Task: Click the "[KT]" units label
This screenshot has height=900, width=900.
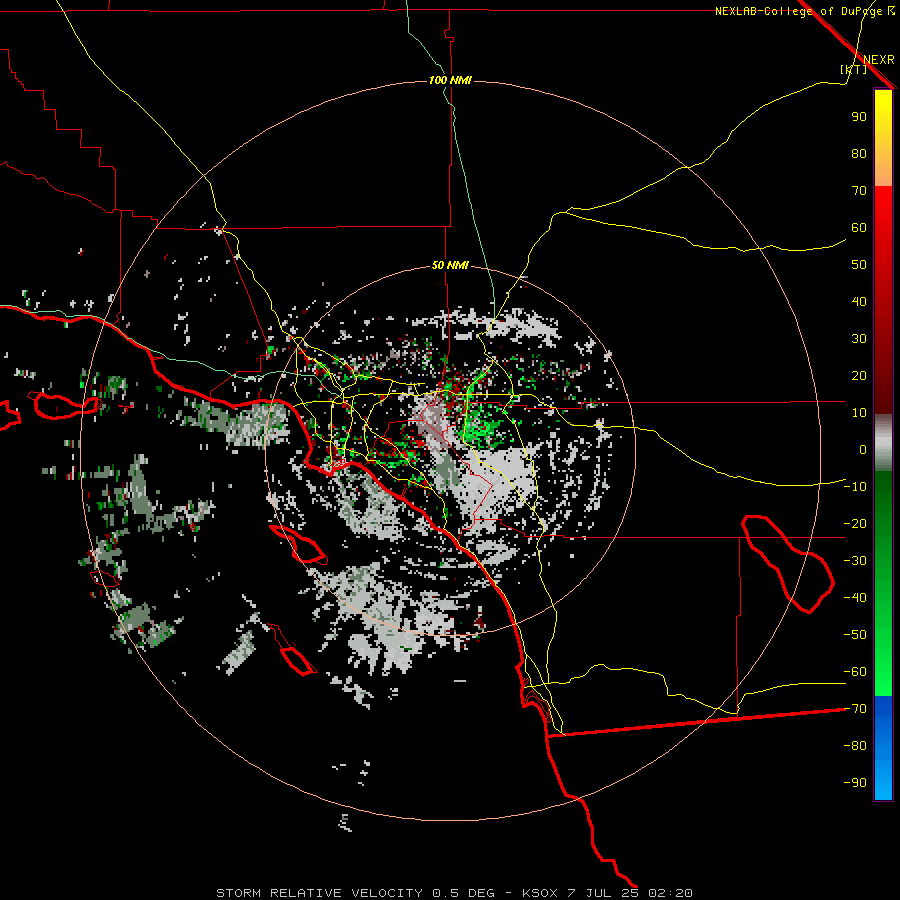Action: (x=854, y=69)
